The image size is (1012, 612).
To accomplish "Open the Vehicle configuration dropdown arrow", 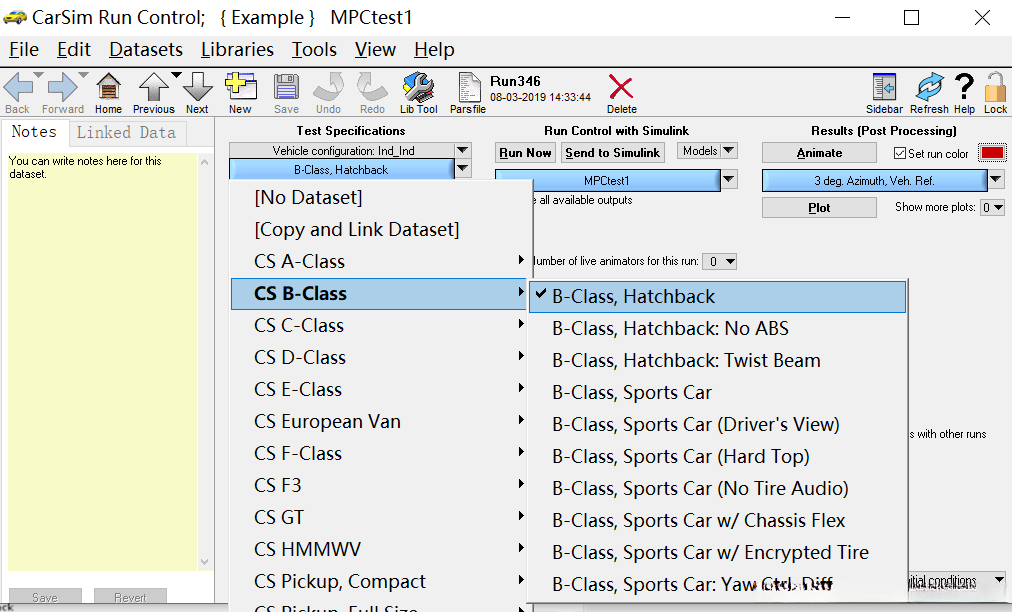I will pyautogui.click(x=462, y=150).
